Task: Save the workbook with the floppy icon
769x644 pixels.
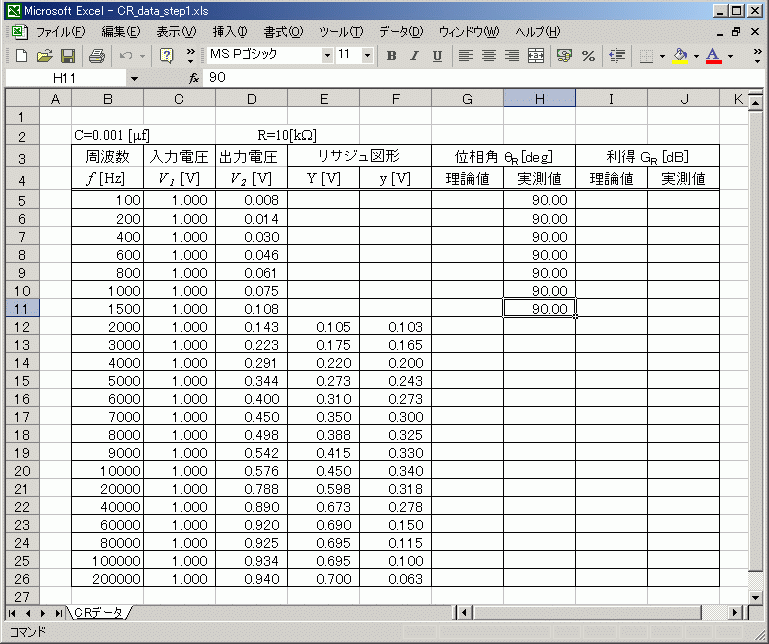Action: [x=68, y=56]
